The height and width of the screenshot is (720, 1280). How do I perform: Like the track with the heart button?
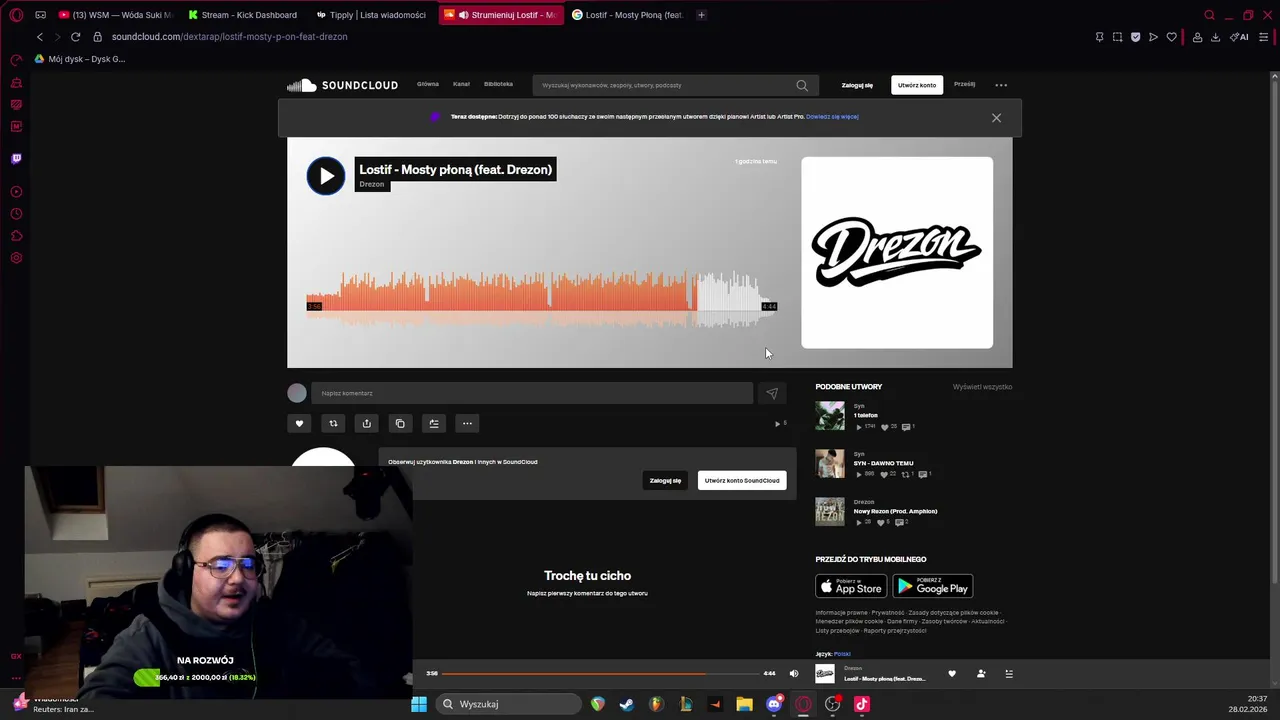click(299, 423)
